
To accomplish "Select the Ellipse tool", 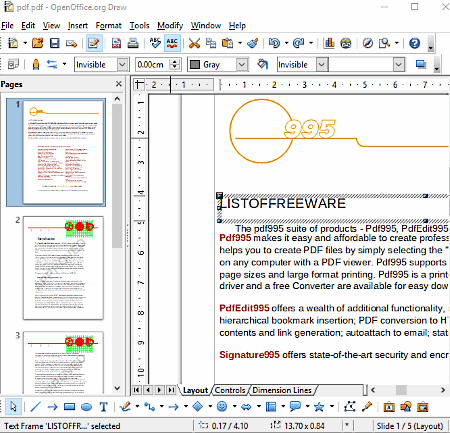I will click(86, 407).
